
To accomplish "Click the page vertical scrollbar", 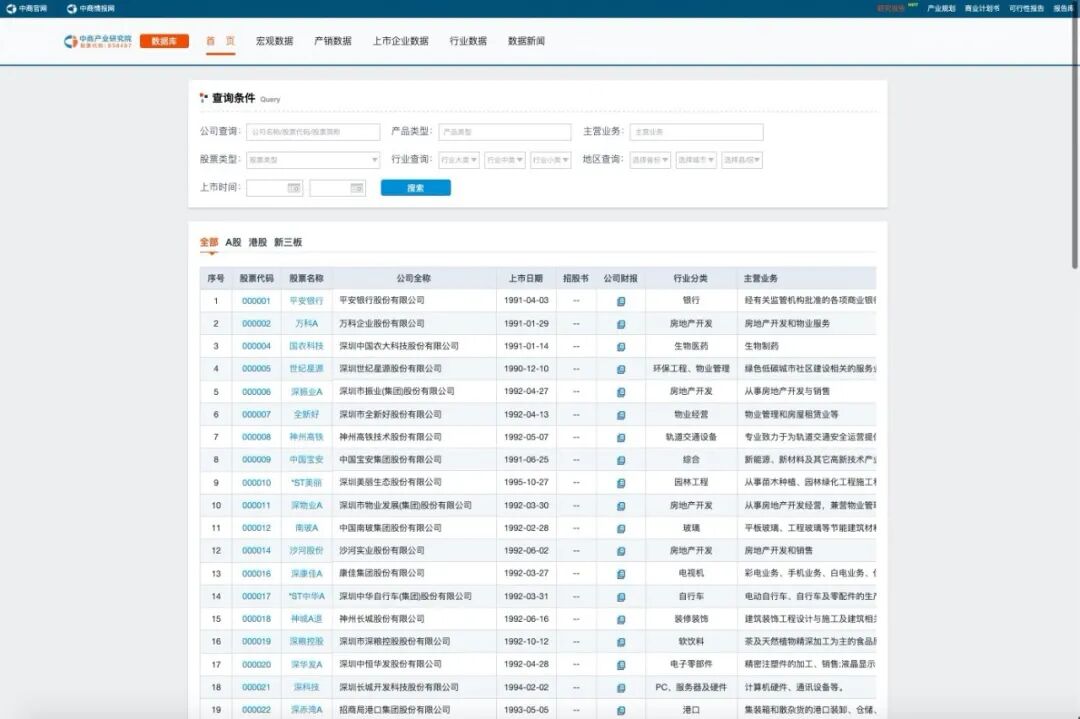I will click(x=1074, y=136).
